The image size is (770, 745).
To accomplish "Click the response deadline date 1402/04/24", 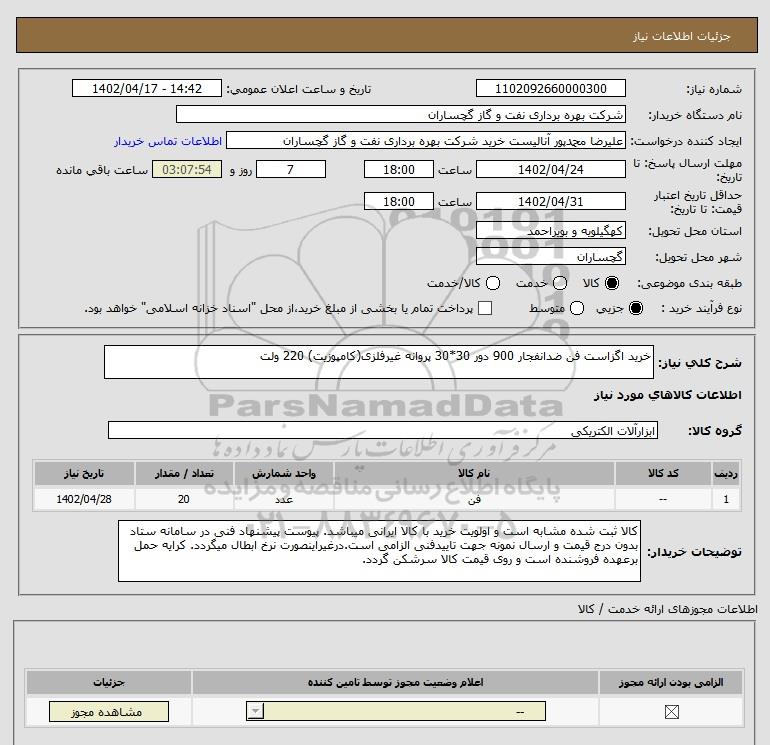I will [x=550, y=169].
